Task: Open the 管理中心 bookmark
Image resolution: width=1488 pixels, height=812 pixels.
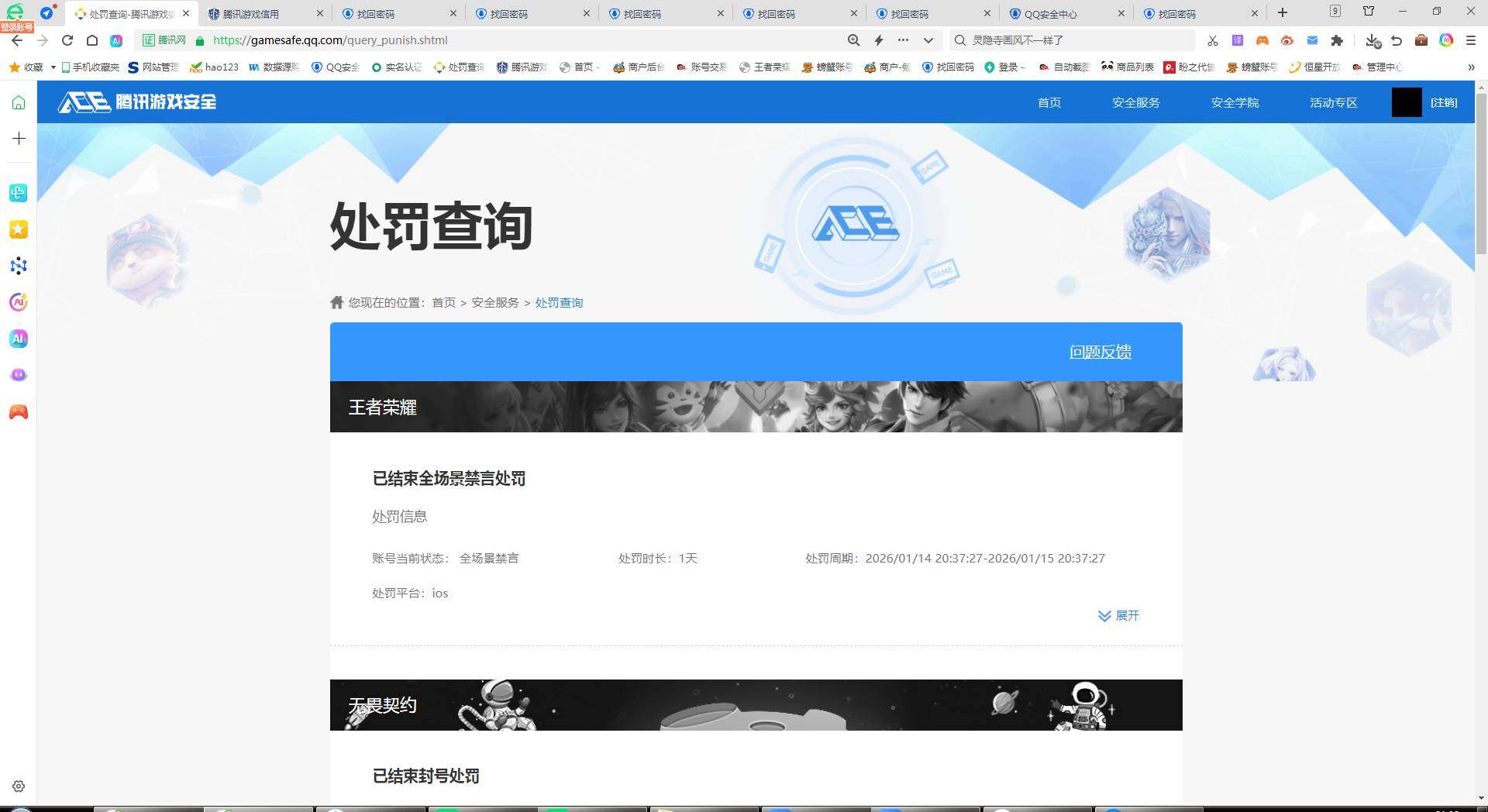Action: 1377,67
